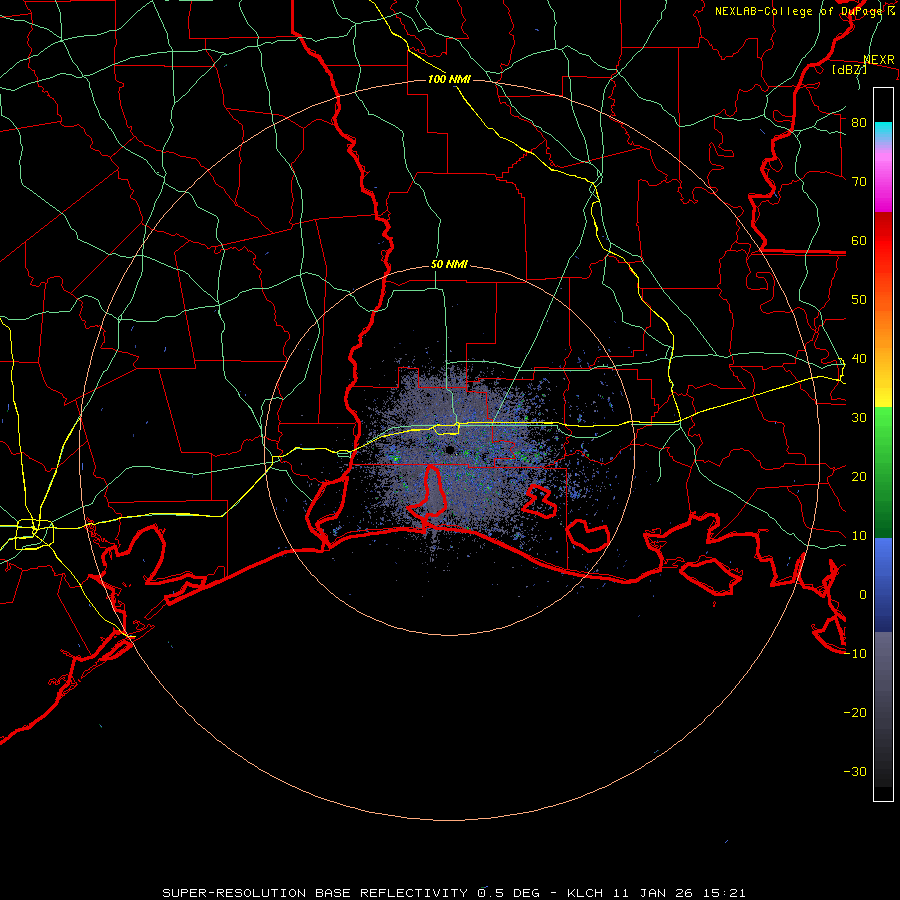
Task: Click the 20 value on the dBZ scale
Action: click(859, 476)
